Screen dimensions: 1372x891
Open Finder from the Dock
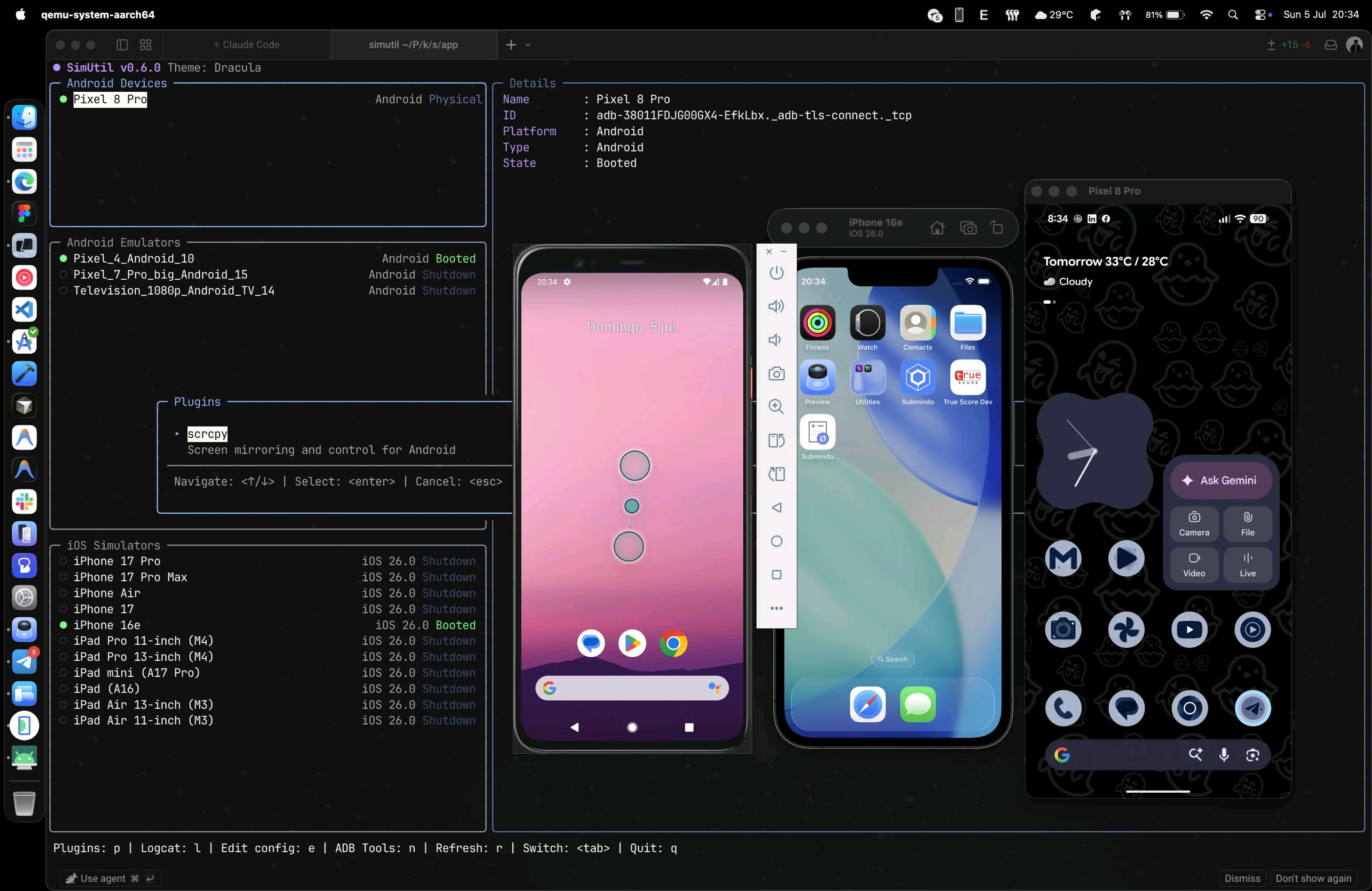(x=24, y=118)
